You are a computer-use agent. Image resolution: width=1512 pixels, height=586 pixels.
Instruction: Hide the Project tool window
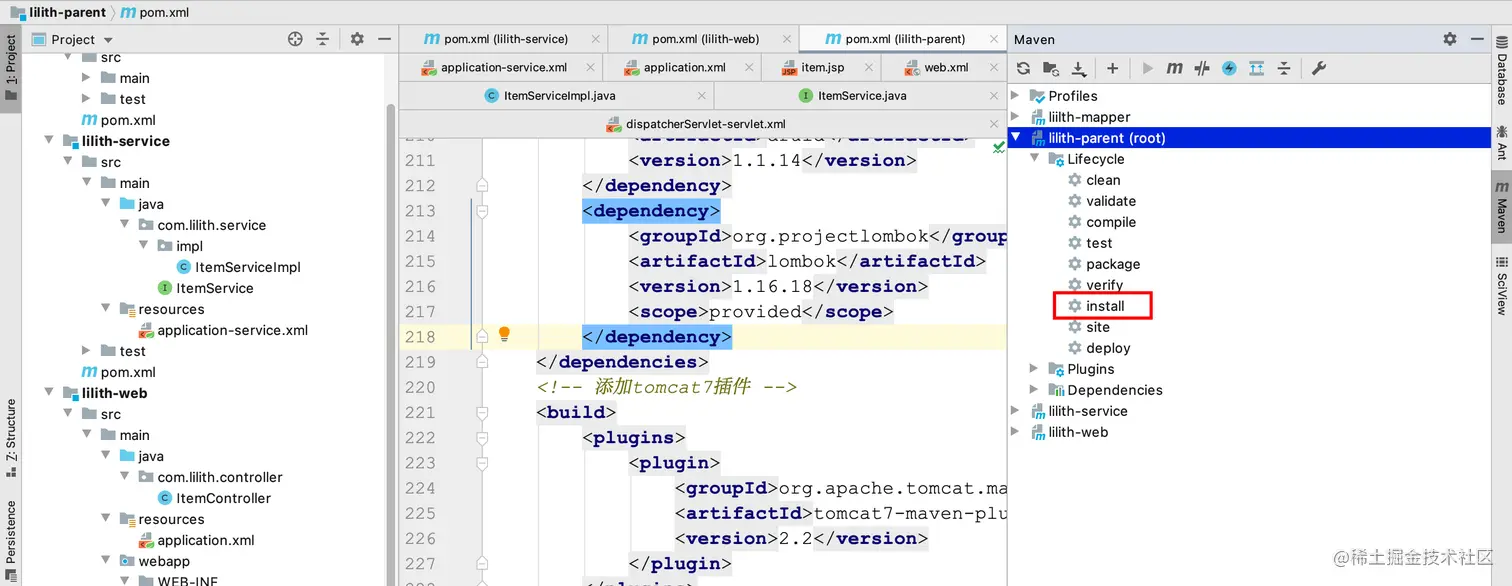click(x=385, y=39)
